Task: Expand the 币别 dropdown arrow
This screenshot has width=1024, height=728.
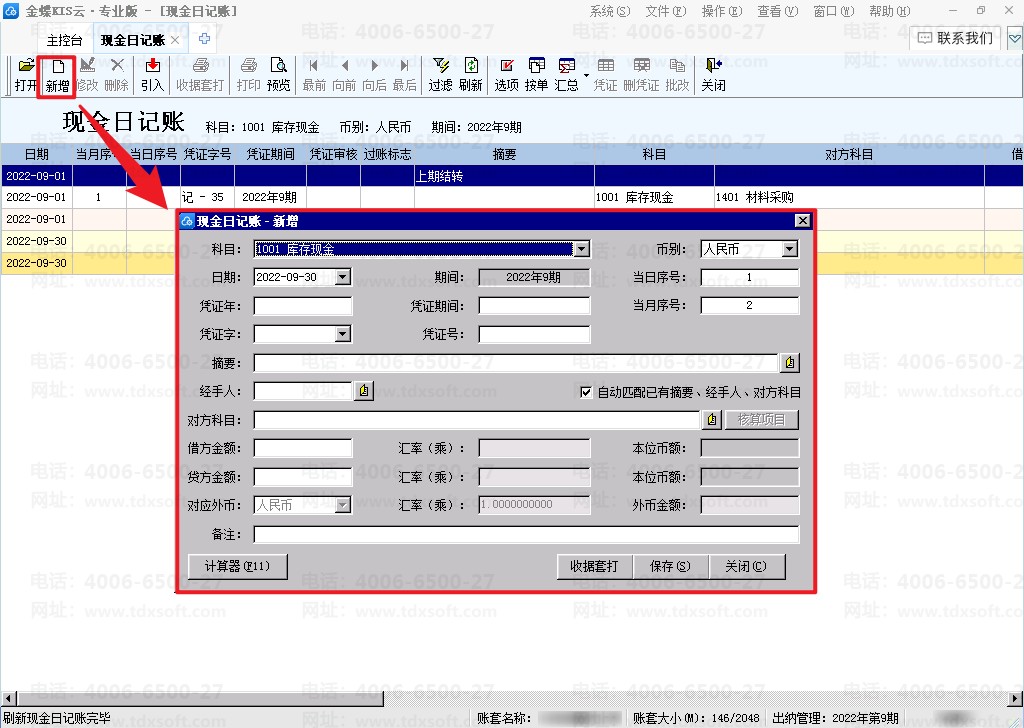Action: [790, 249]
